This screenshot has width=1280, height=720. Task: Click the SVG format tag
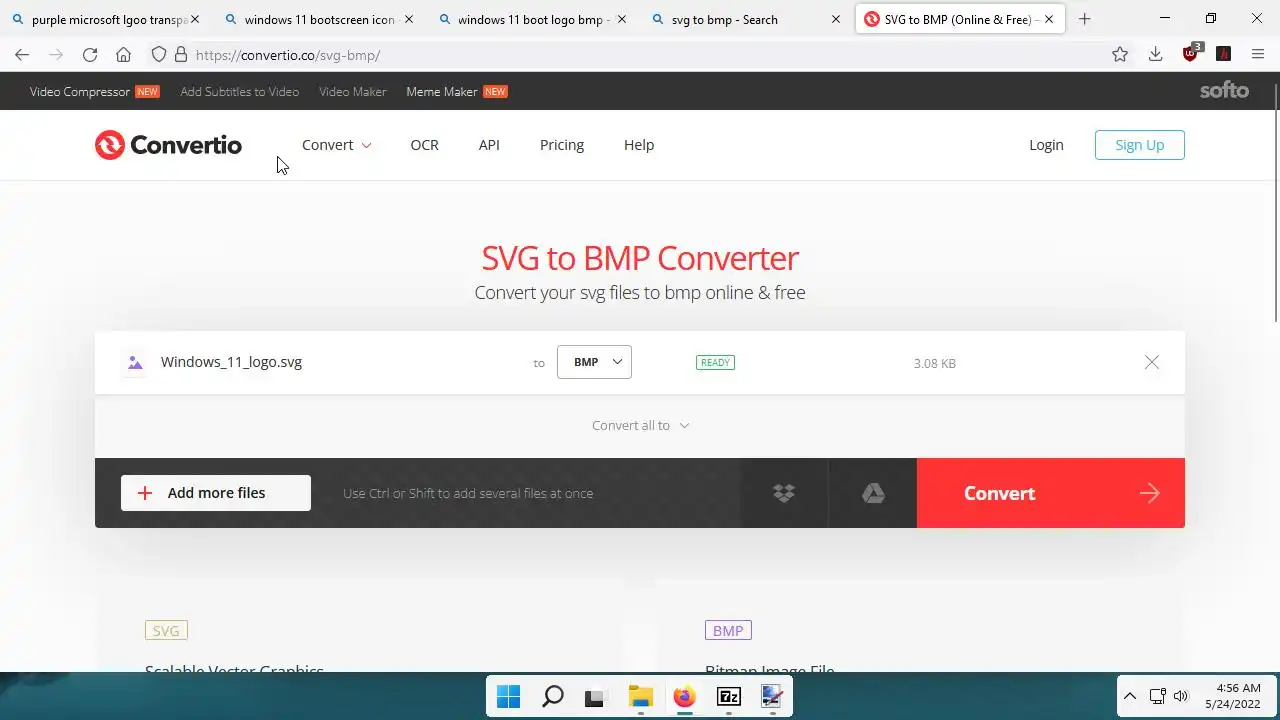click(x=166, y=631)
